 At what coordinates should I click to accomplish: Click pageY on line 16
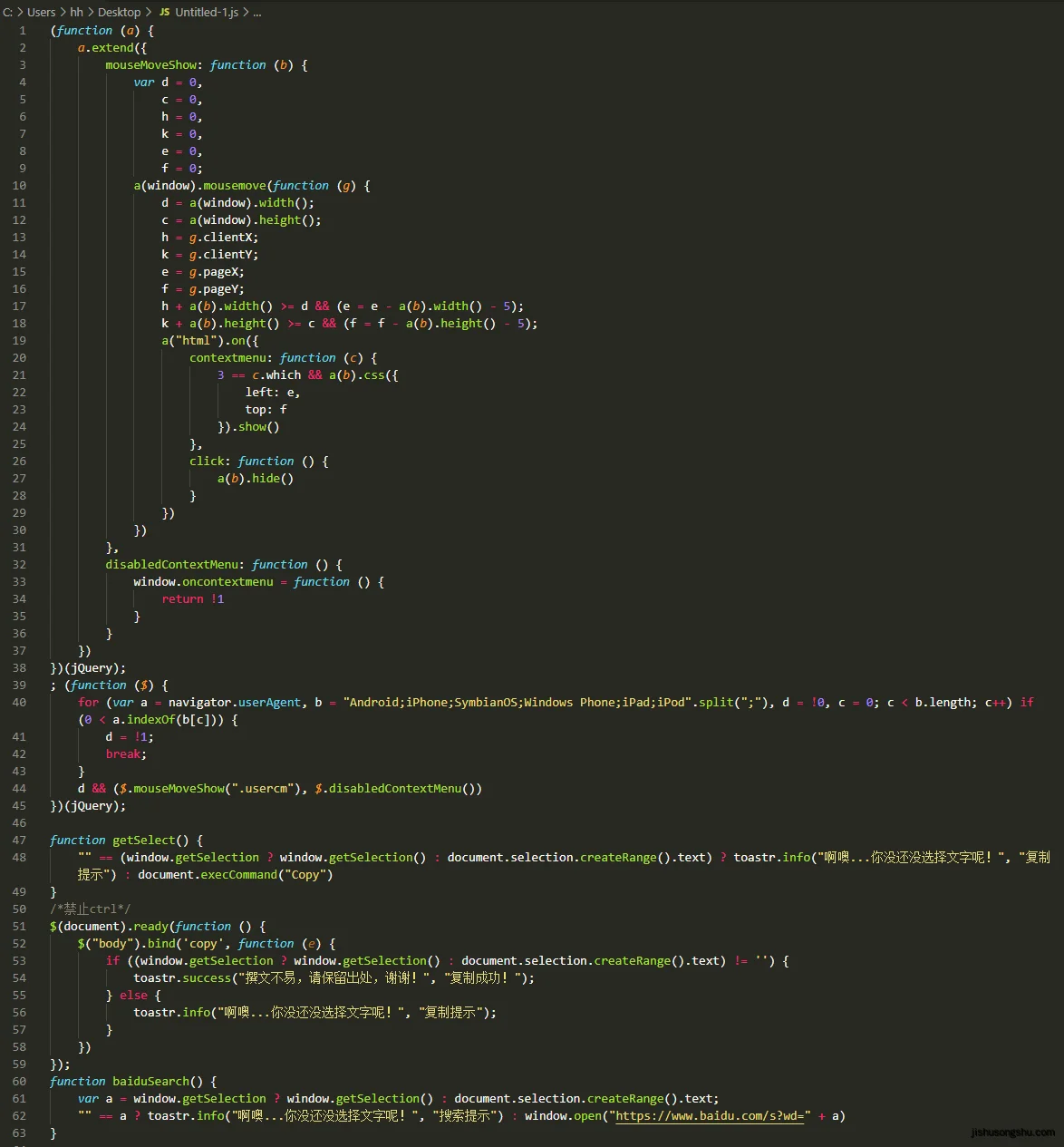(220, 288)
